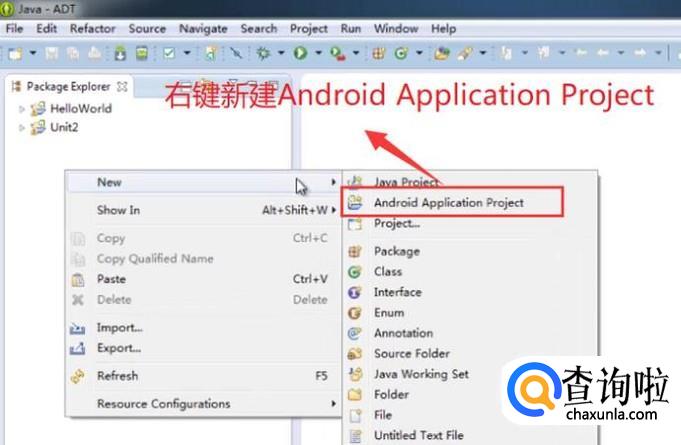
Task: Click the Print toolbar icon
Action: [95, 53]
